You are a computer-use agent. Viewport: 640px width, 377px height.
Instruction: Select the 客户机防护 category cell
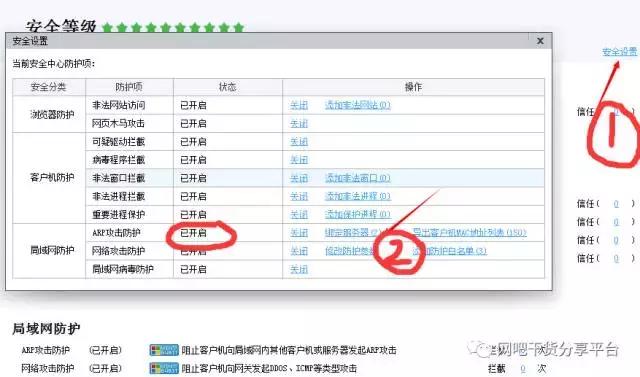tap(49, 178)
